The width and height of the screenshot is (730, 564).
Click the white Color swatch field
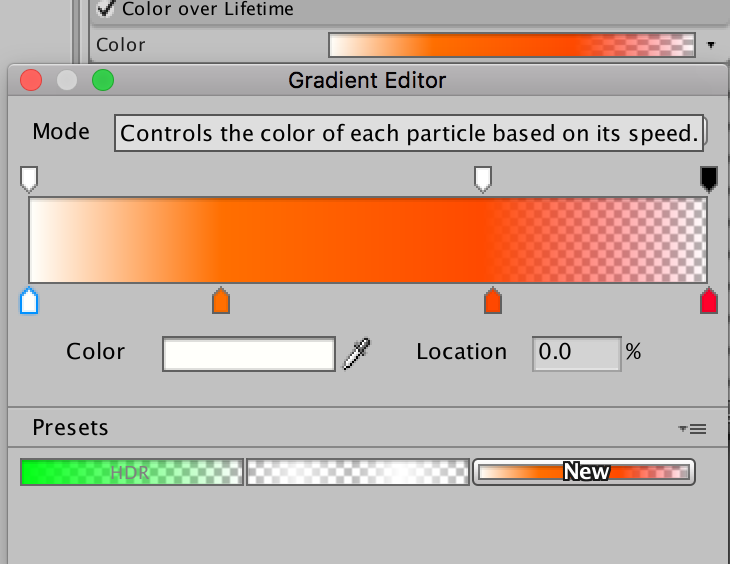coord(249,353)
